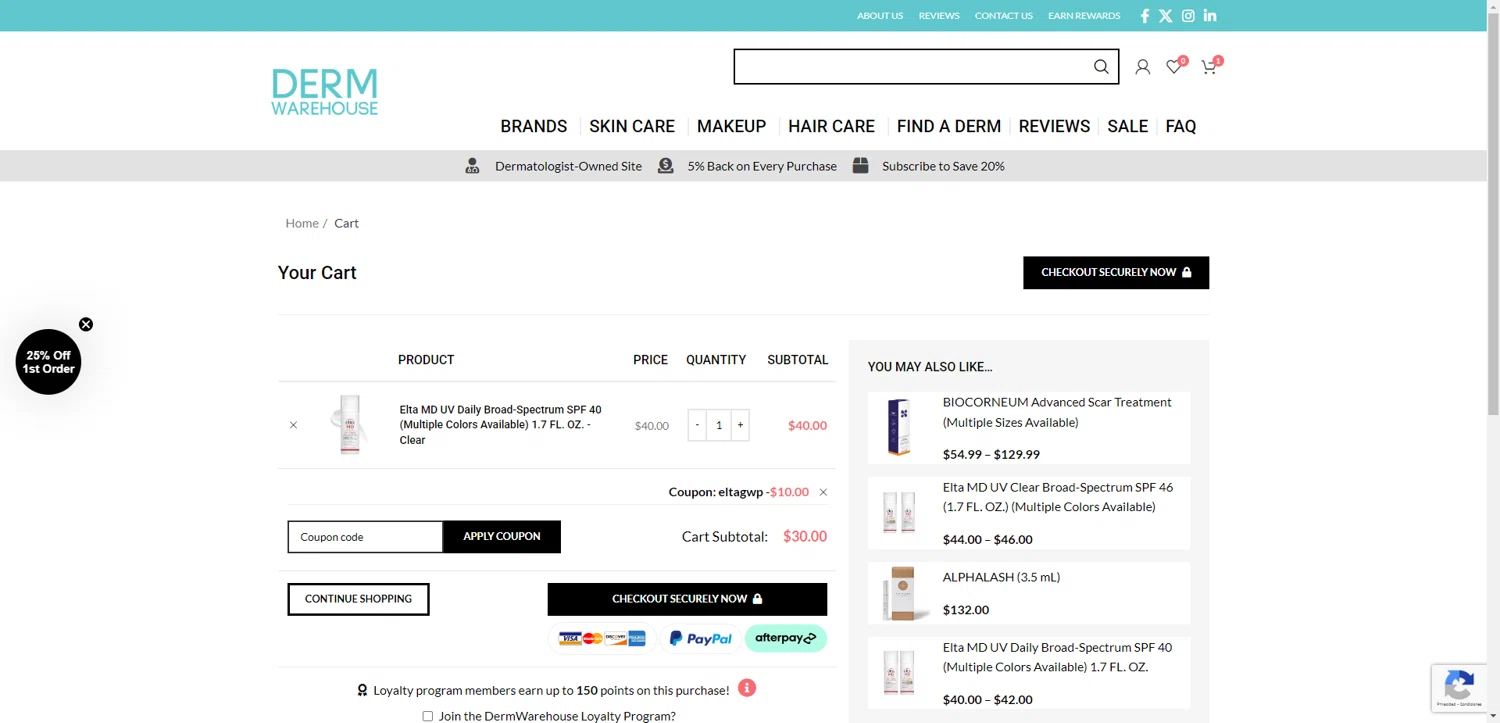This screenshot has height=723, width=1500.
Task: Click the top Checkout Securely Now button
Action: point(1116,273)
